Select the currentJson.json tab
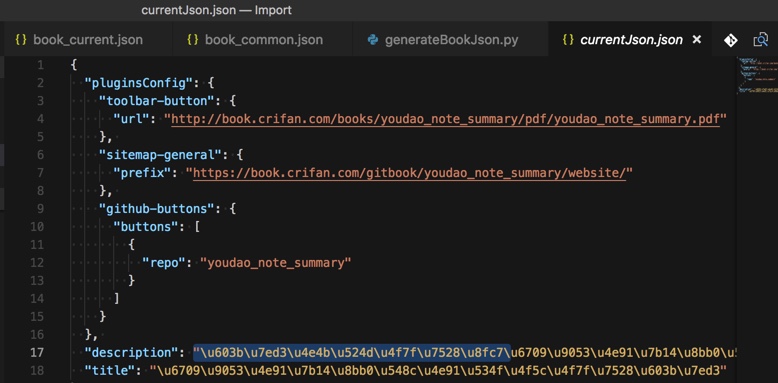778x383 pixels. 631,39
